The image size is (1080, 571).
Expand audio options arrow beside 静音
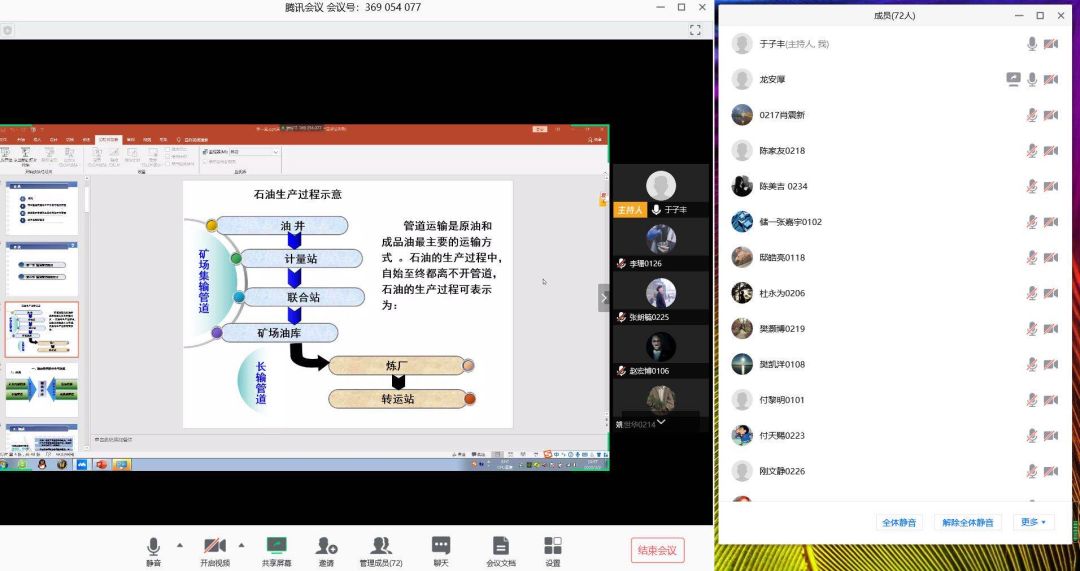pos(180,545)
